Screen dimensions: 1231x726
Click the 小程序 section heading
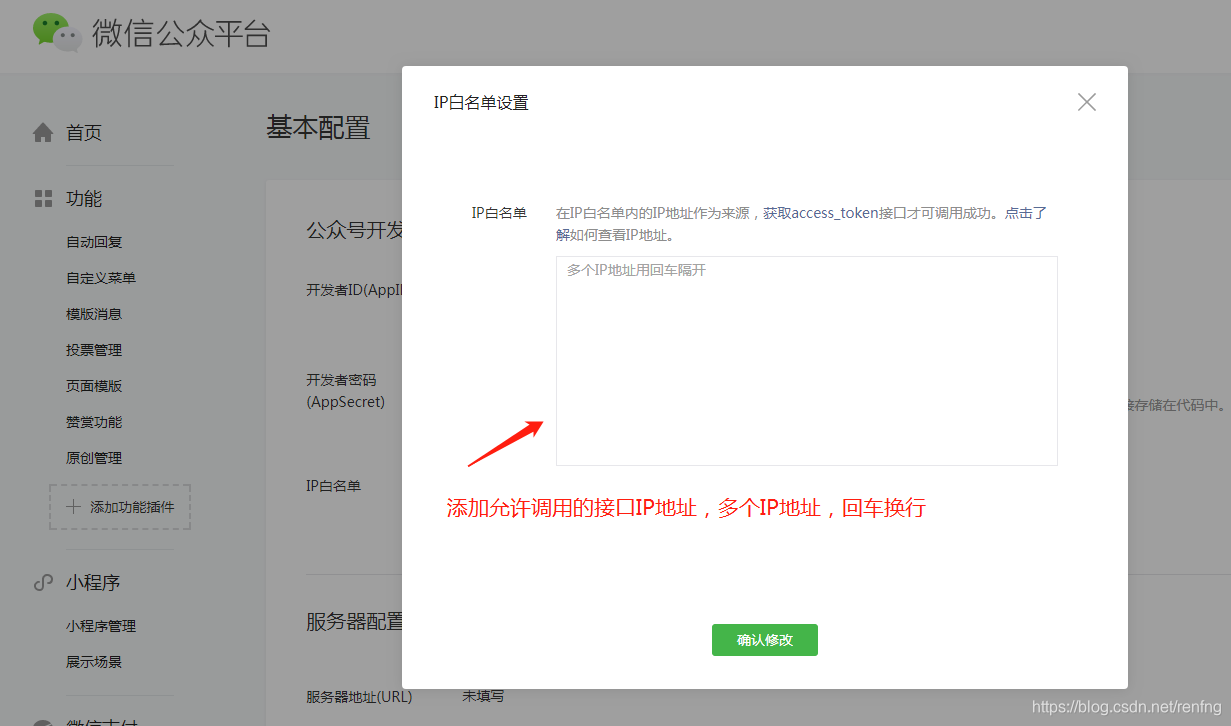coord(93,582)
